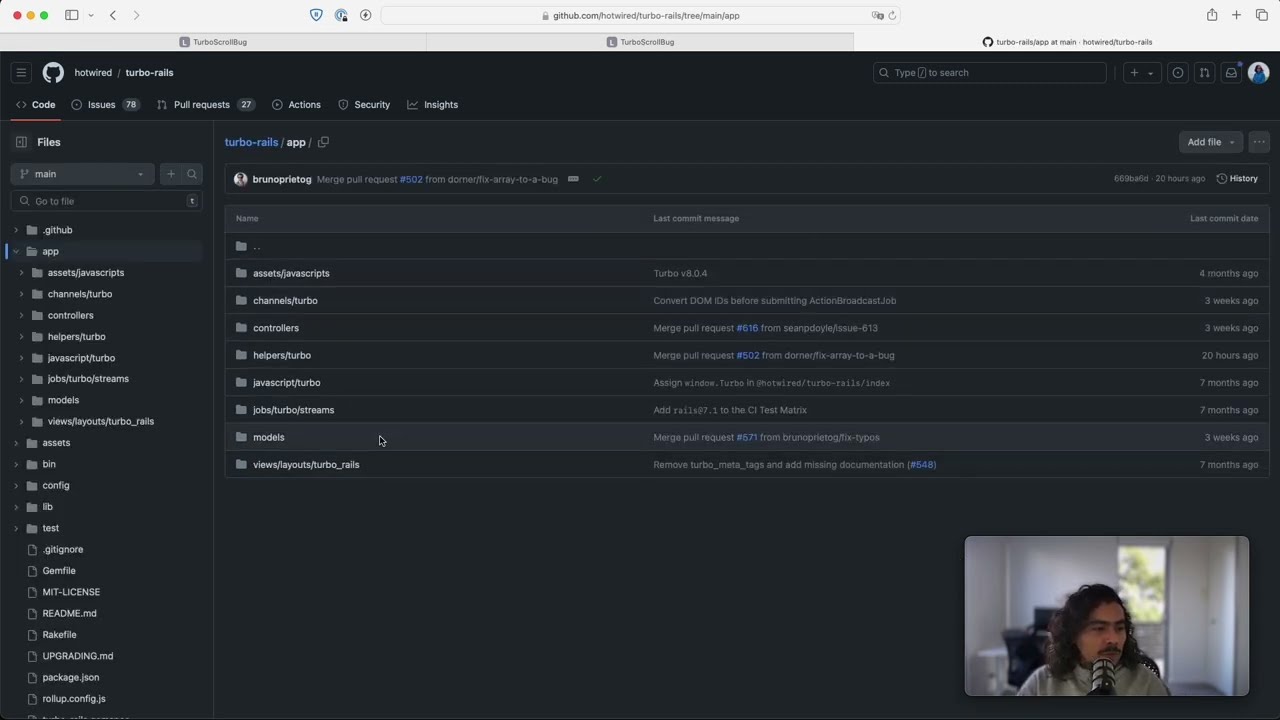Open package.json in the file tree

71,677
